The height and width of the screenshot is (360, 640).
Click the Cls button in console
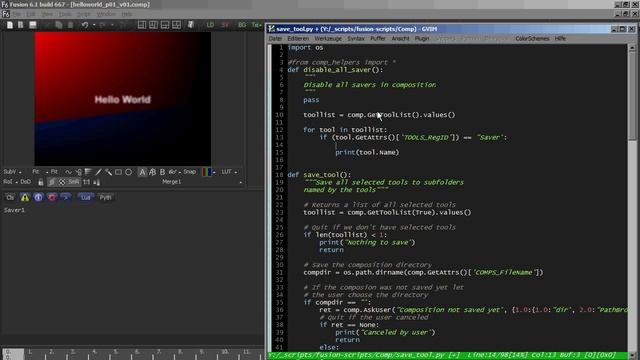pos(10,198)
